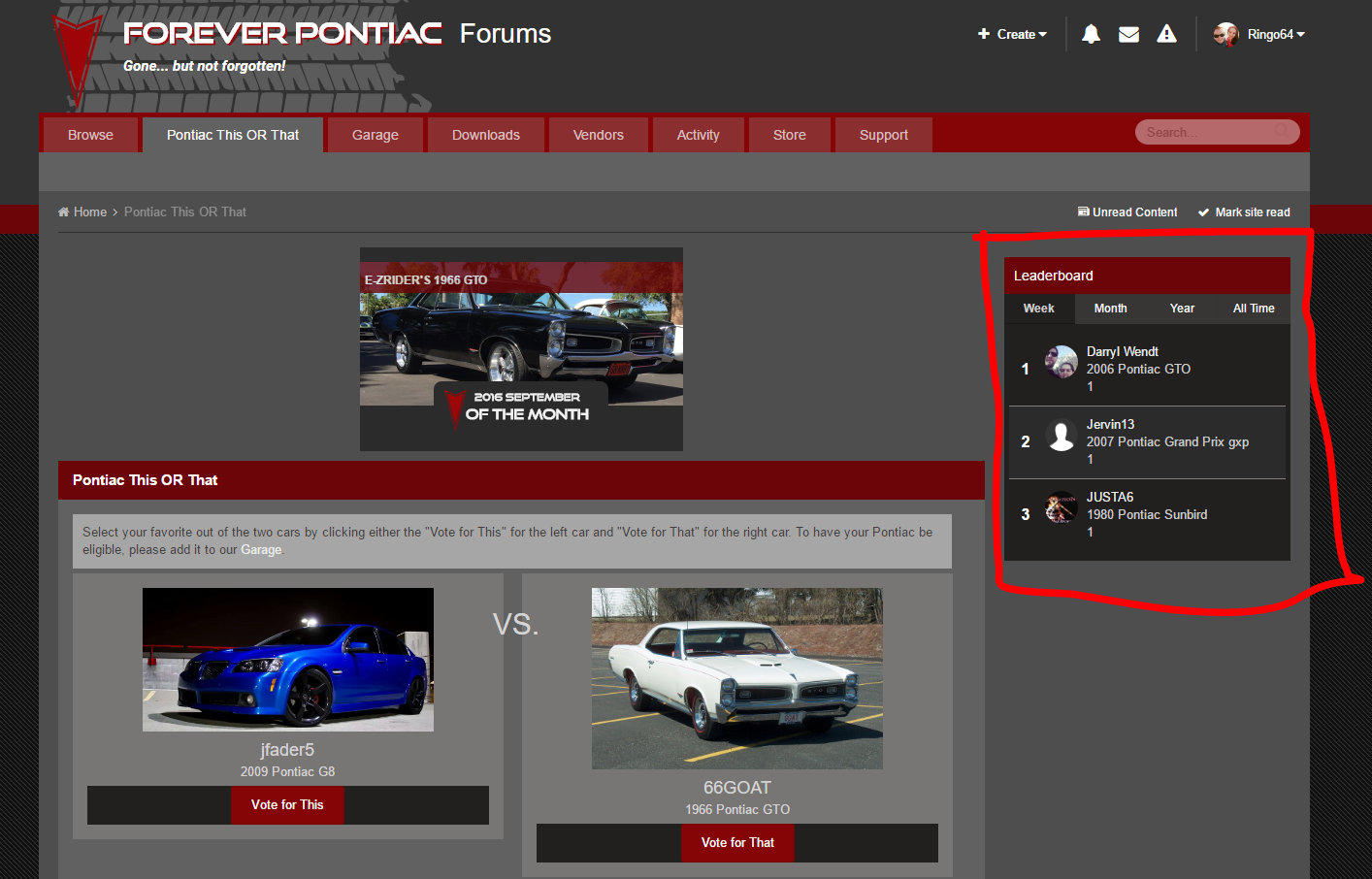Open the Darryl Wendt profile link

click(1123, 351)
